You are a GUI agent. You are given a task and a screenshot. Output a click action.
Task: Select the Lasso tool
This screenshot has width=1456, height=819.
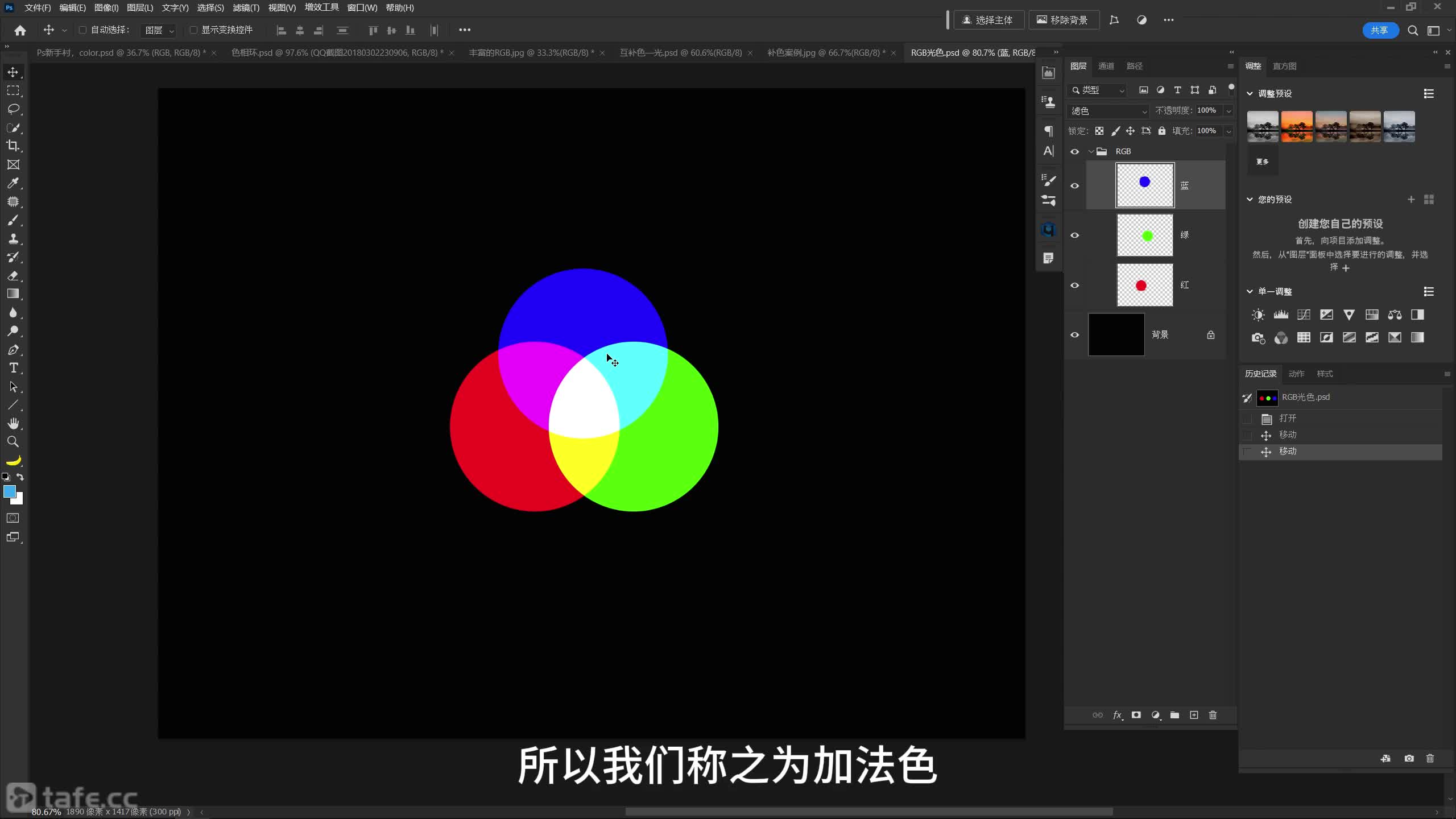click(x=13, y=109)
